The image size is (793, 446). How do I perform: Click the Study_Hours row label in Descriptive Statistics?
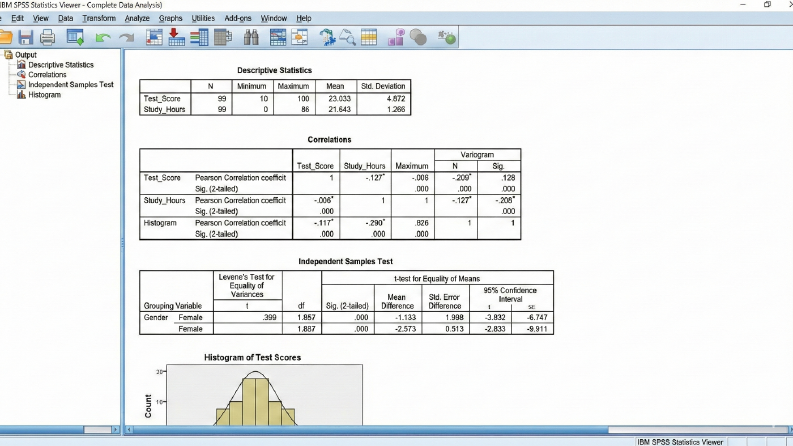(164, 109)
